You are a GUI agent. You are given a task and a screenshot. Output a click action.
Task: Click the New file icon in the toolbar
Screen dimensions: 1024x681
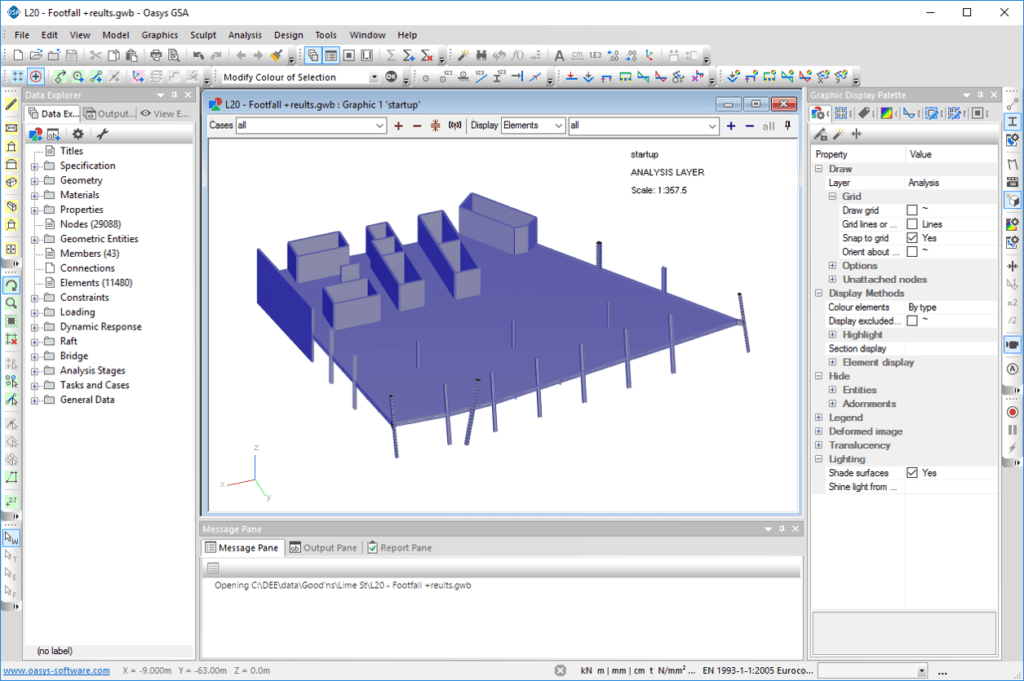coord(18,55)
